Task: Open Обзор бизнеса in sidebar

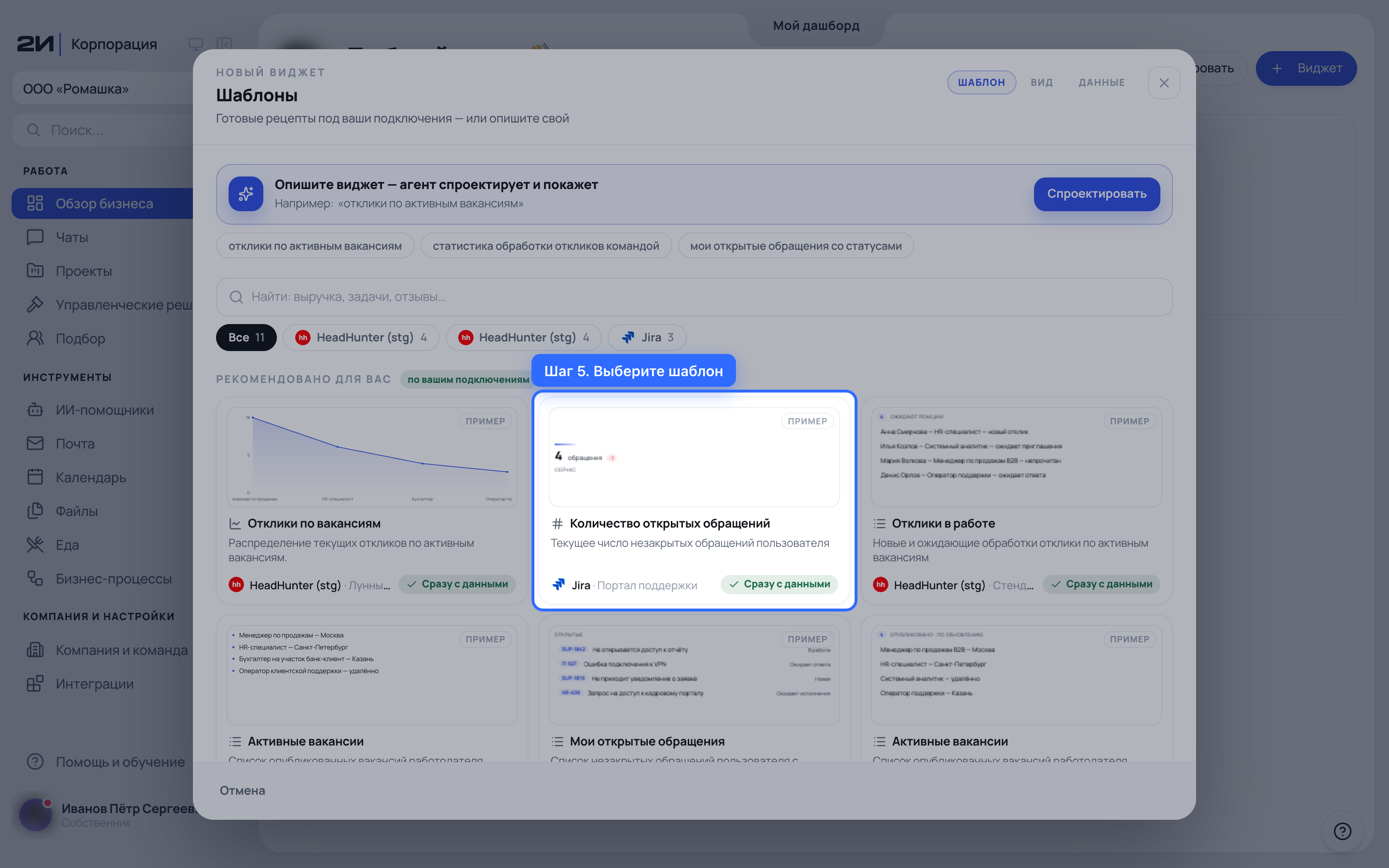Action: pos(103,203)
